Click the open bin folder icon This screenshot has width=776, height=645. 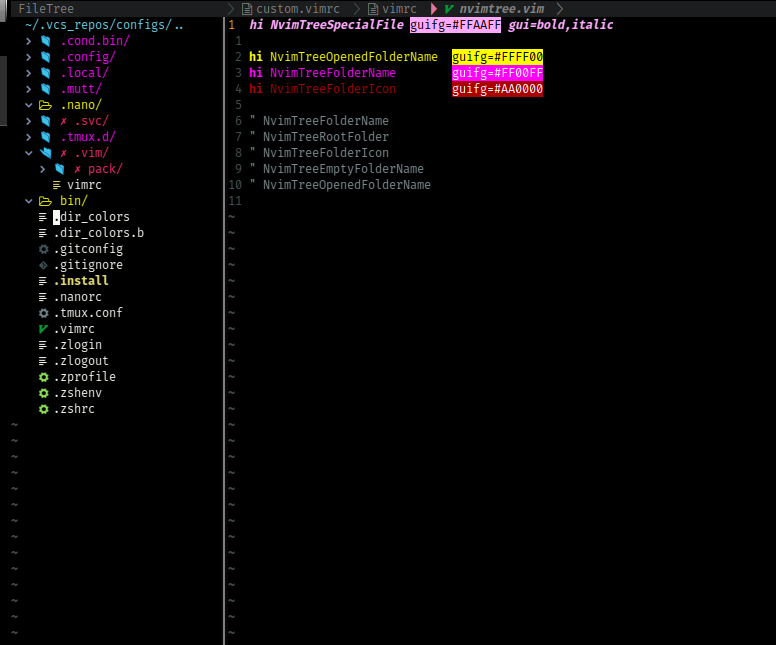click(46, 201)
